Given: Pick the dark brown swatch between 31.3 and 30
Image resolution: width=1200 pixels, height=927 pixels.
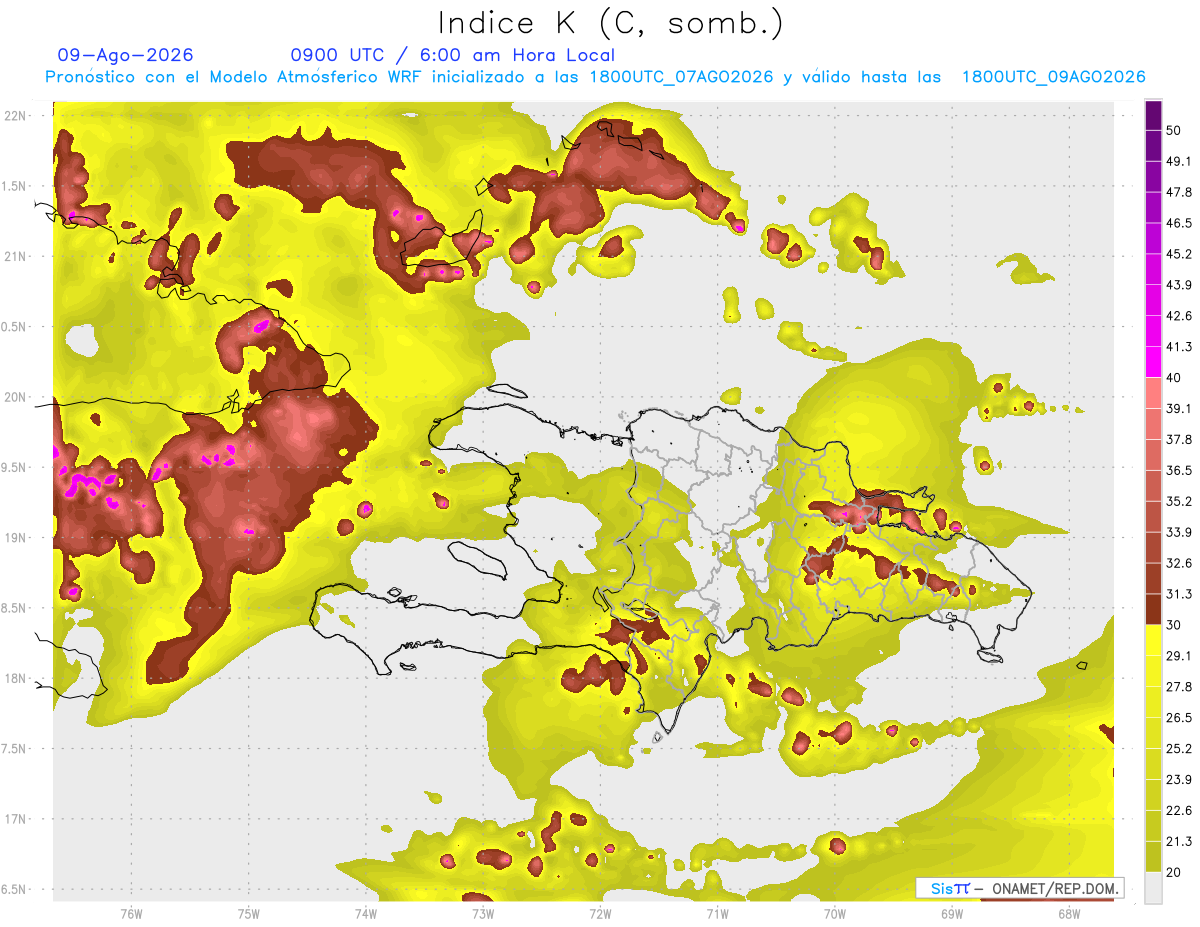Looking at the screenshot, I should [x=1153, y=609].
